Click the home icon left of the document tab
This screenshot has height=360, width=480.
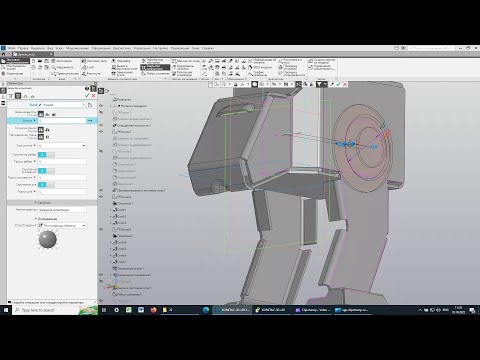point(4,54)
